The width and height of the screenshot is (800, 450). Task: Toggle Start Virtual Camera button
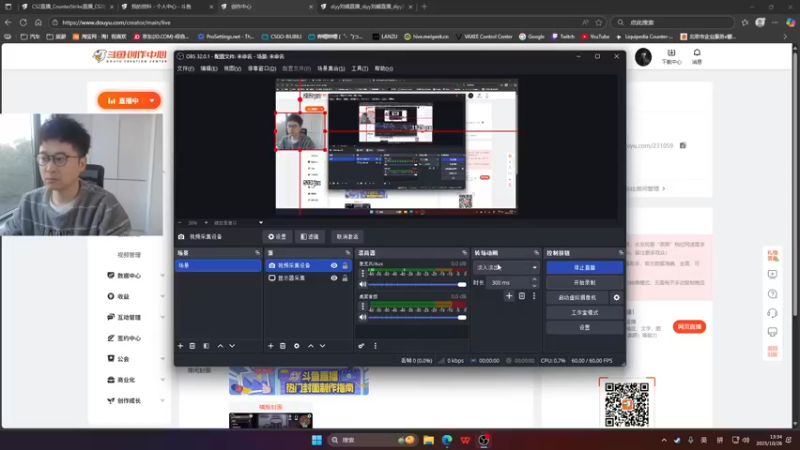pyautogui.click(x=577, y=297)
